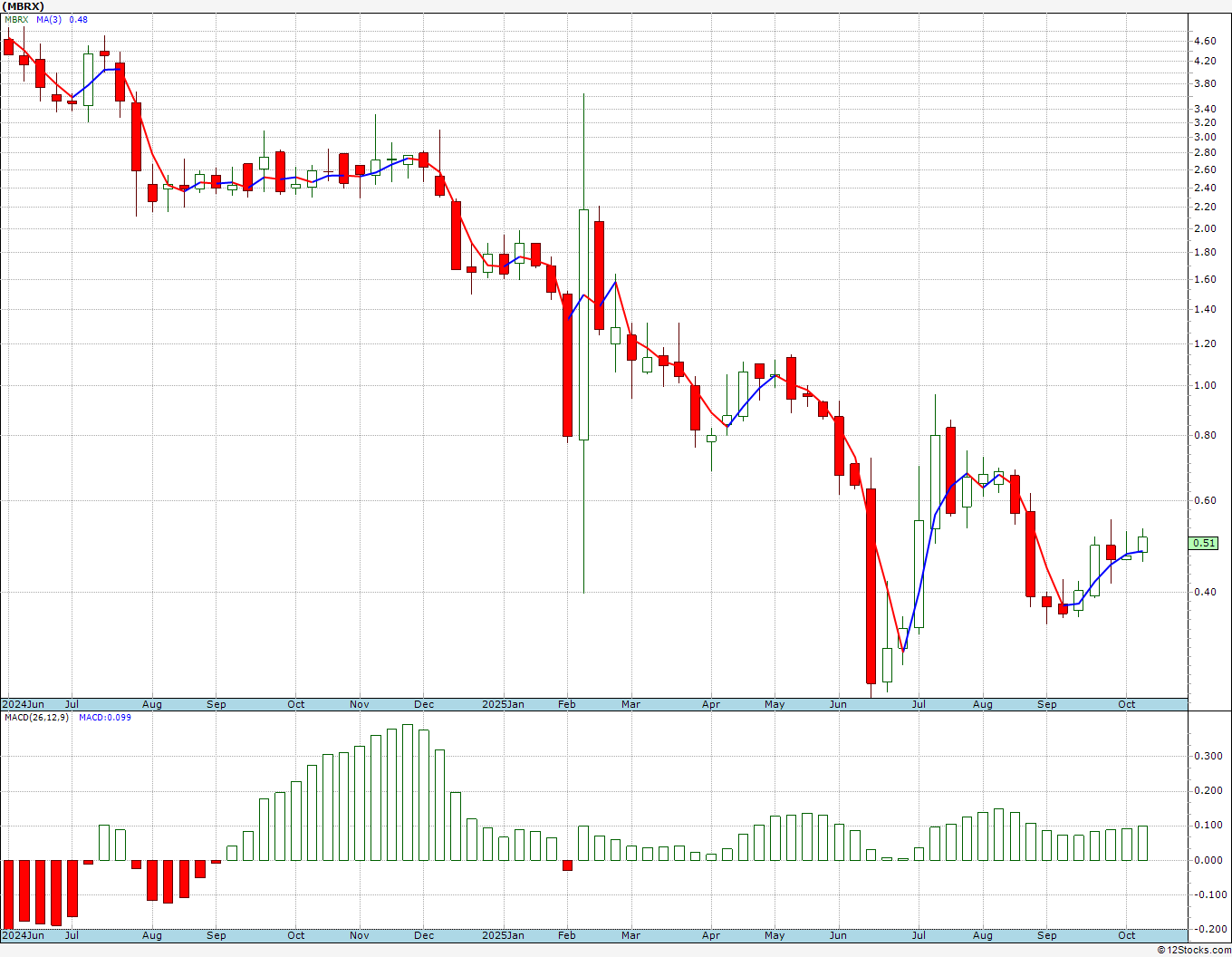Click the 2.40 price axis label

click(1205, 188)
